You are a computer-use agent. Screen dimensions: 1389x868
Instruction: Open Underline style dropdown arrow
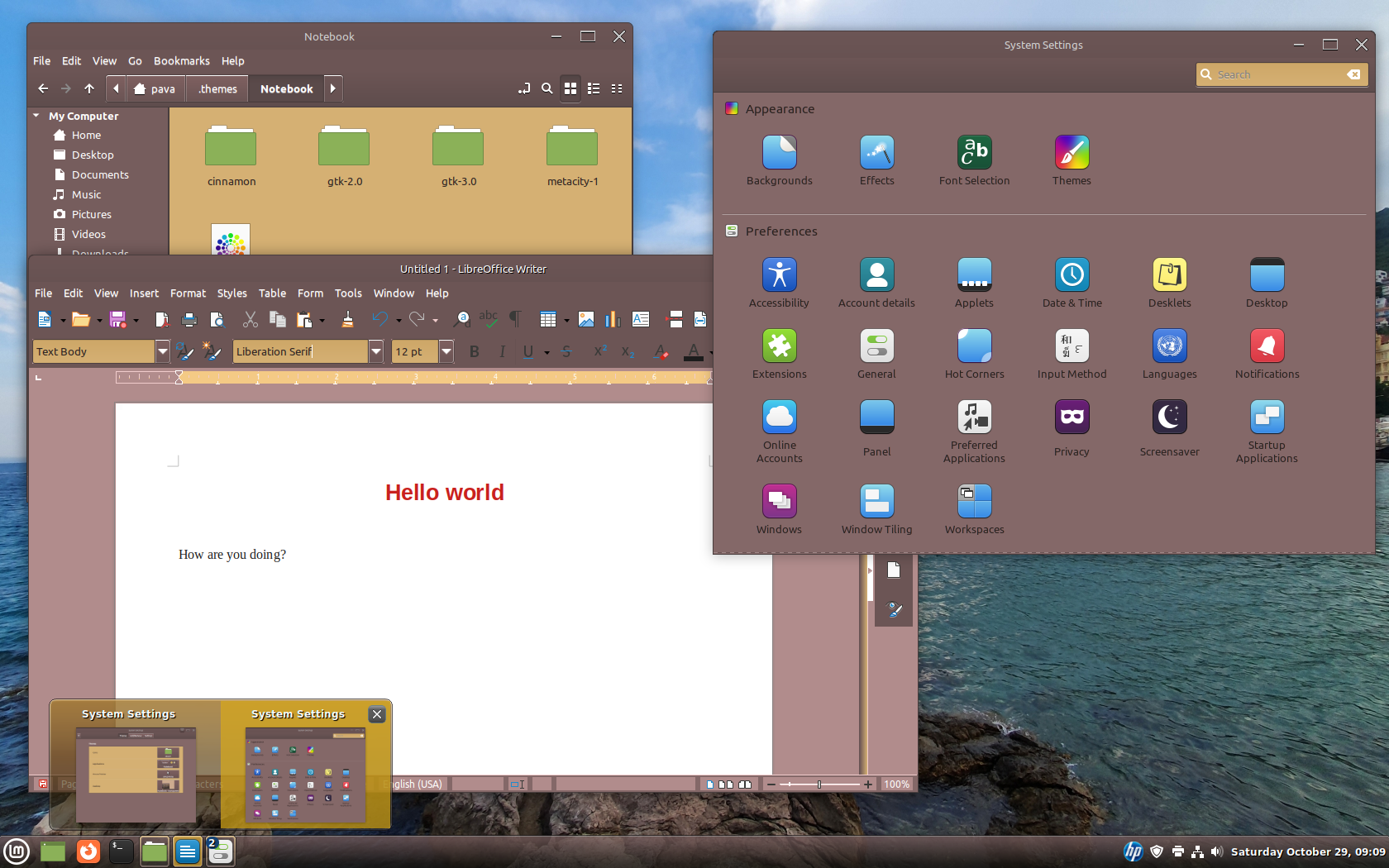tap(547, 353)
